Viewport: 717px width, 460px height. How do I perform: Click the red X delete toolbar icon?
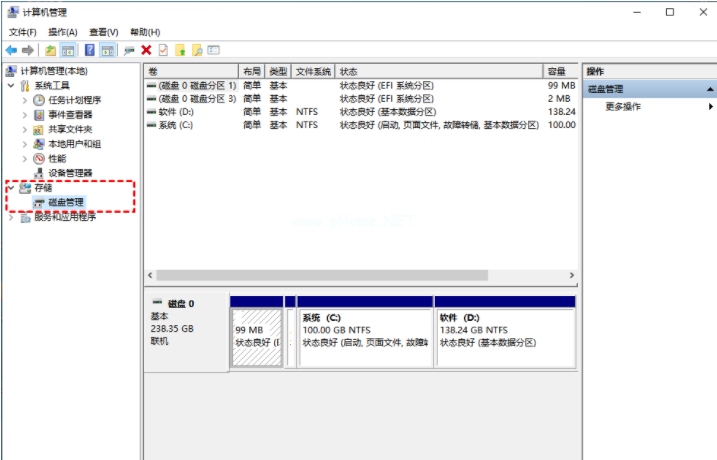pos(146,50)
